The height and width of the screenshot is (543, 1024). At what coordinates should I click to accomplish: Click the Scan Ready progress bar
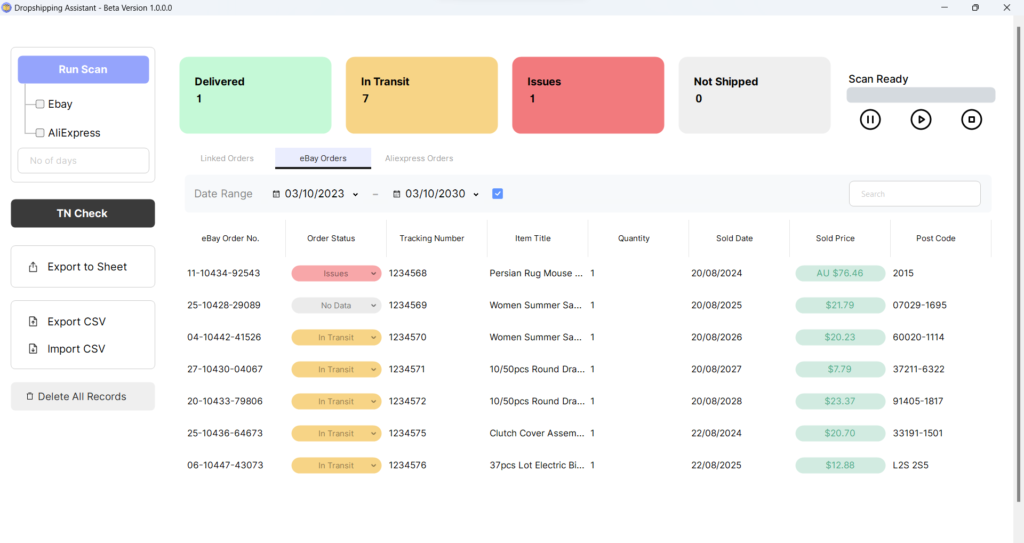pyautogui.click(x=920, y=95)
